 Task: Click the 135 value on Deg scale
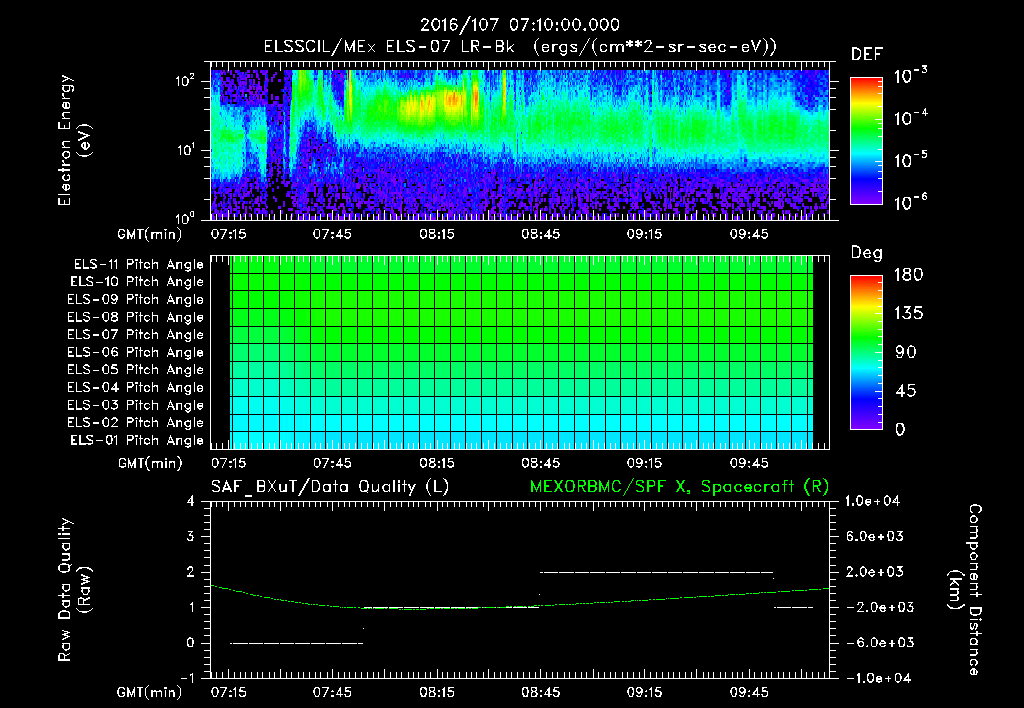(908, 314)
